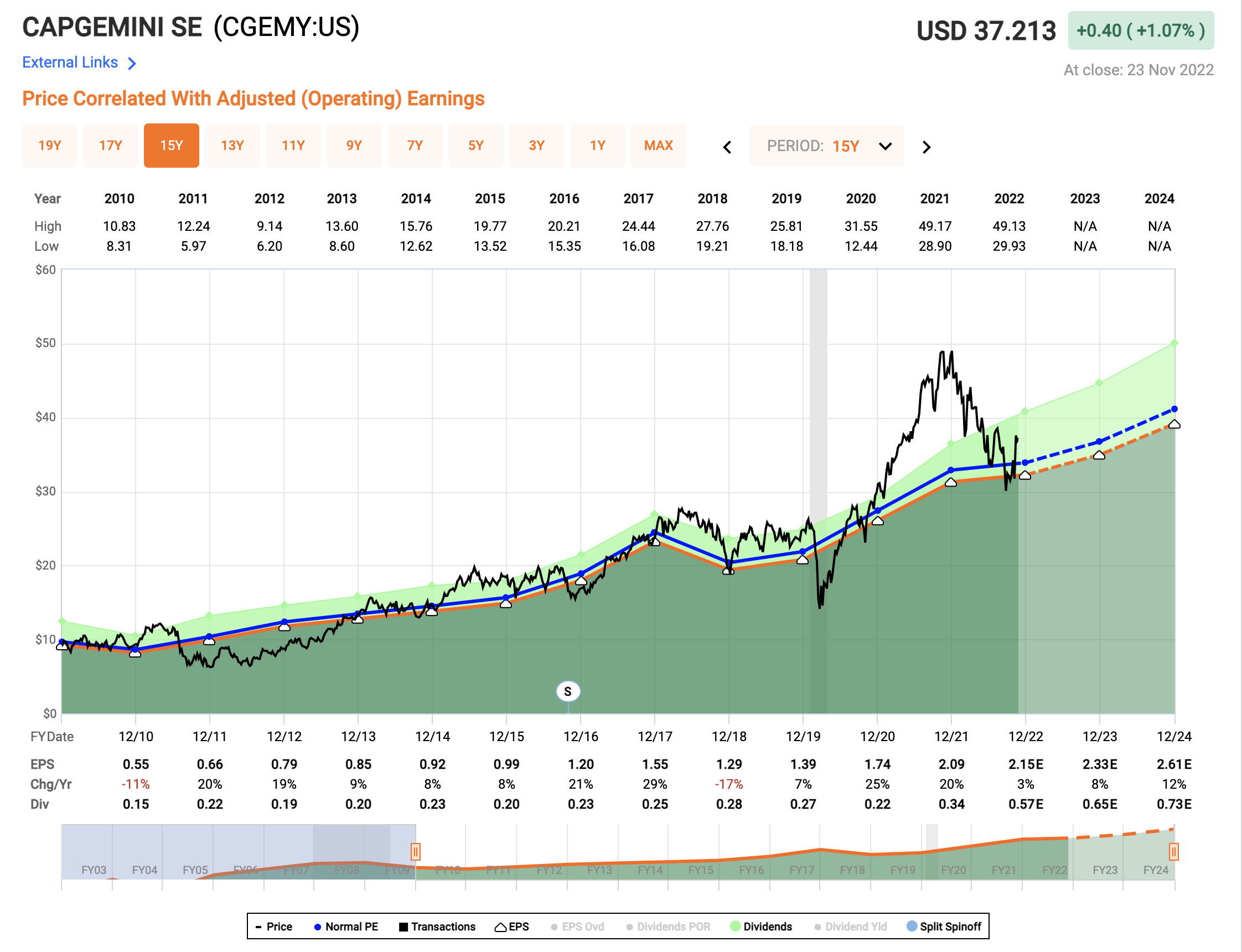Click the EPS triangle marker at 12/12
The height and width of the screenshot is (952, 1242).
coord(284,627)
